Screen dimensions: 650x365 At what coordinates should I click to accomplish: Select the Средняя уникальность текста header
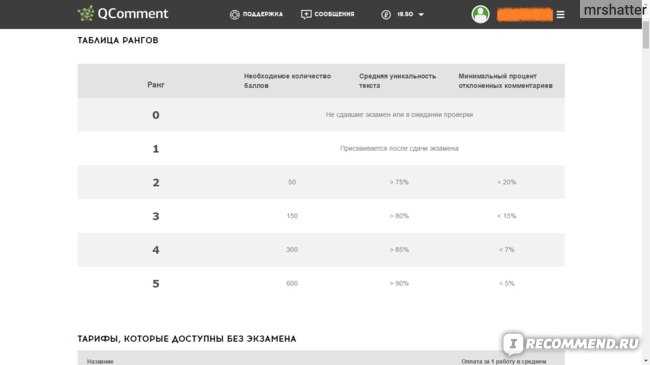pos(398,81)
